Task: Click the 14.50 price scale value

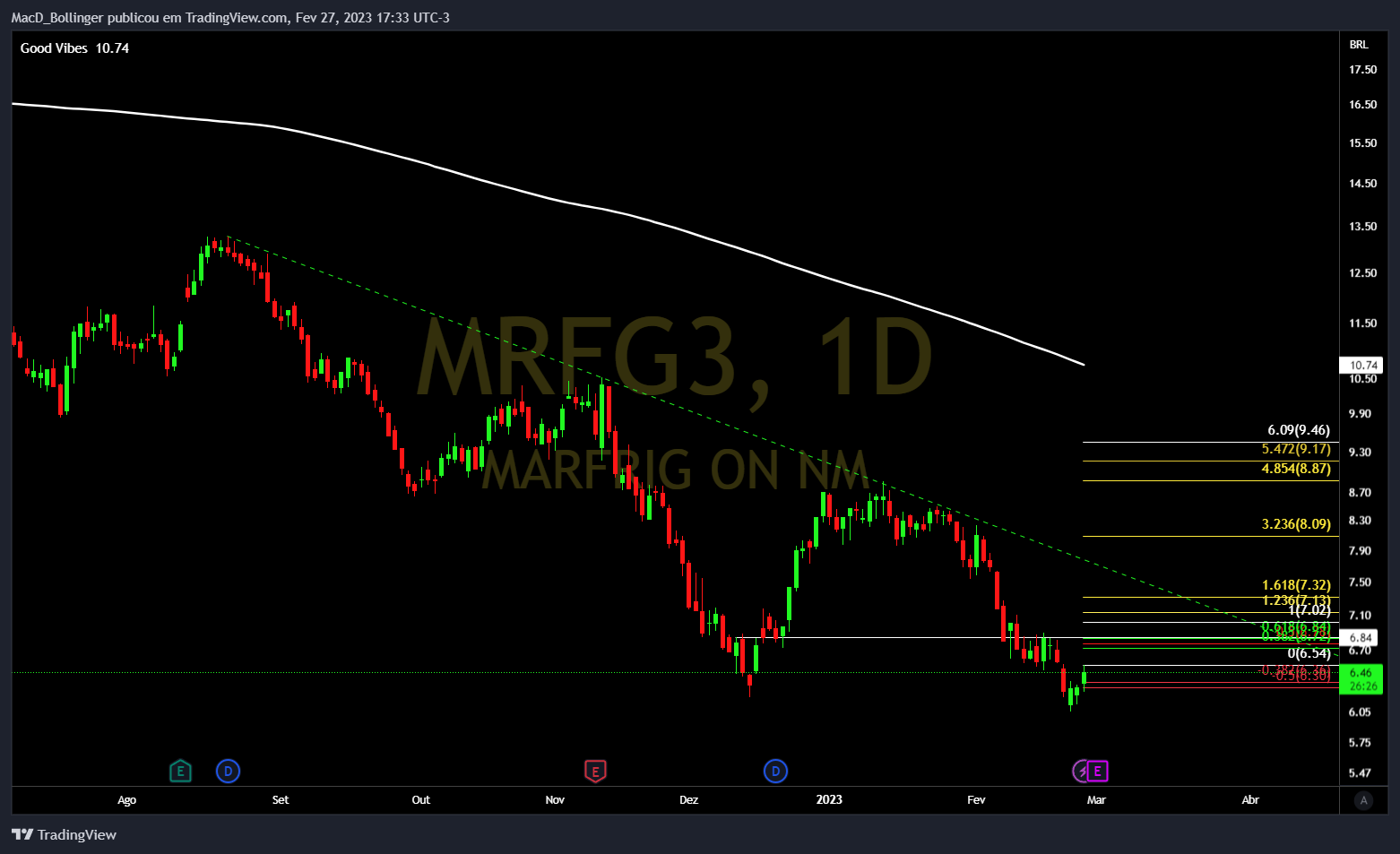Action: pos(1362,184)
